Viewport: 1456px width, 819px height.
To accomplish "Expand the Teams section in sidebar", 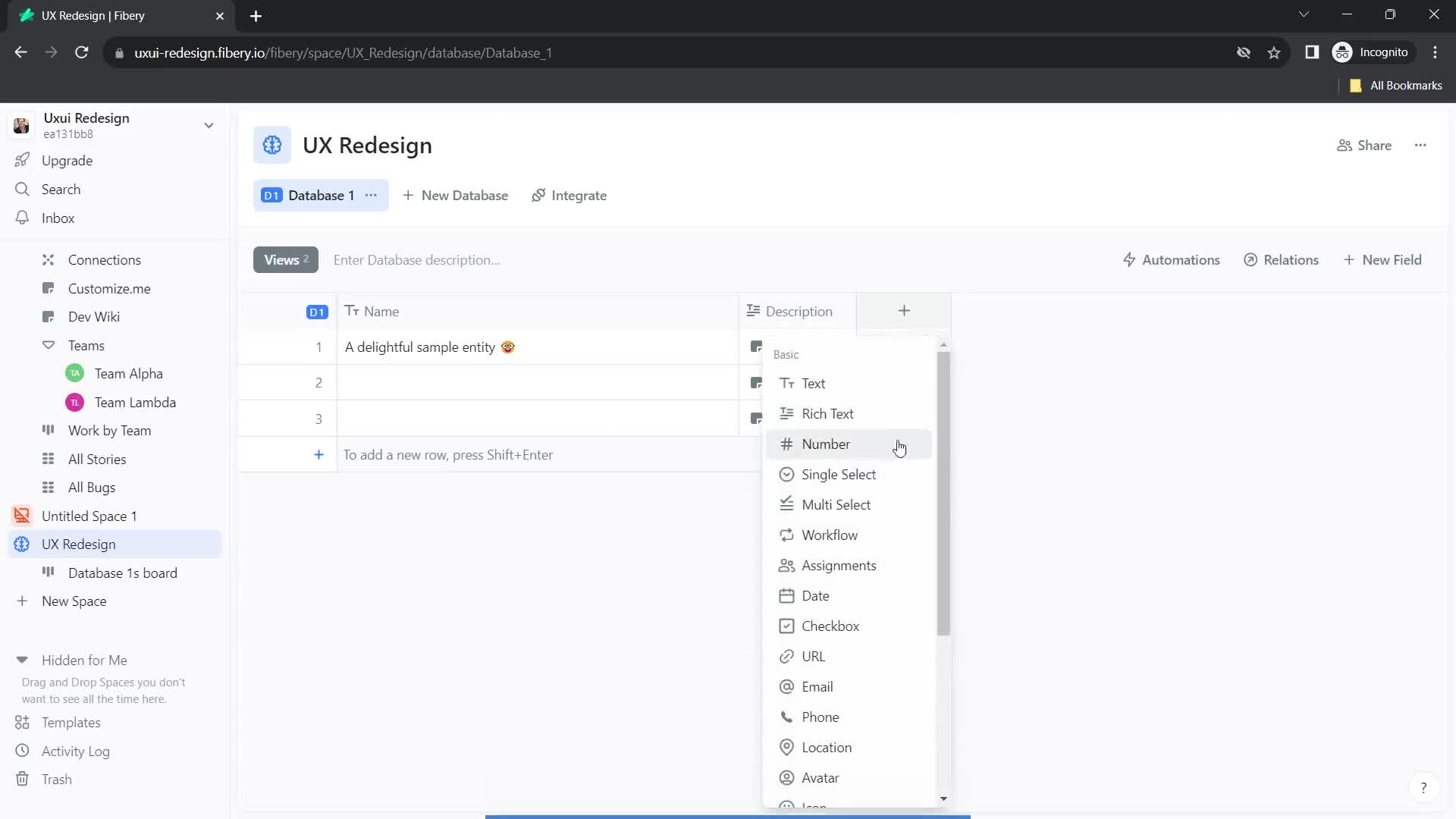I will [48, 345].
